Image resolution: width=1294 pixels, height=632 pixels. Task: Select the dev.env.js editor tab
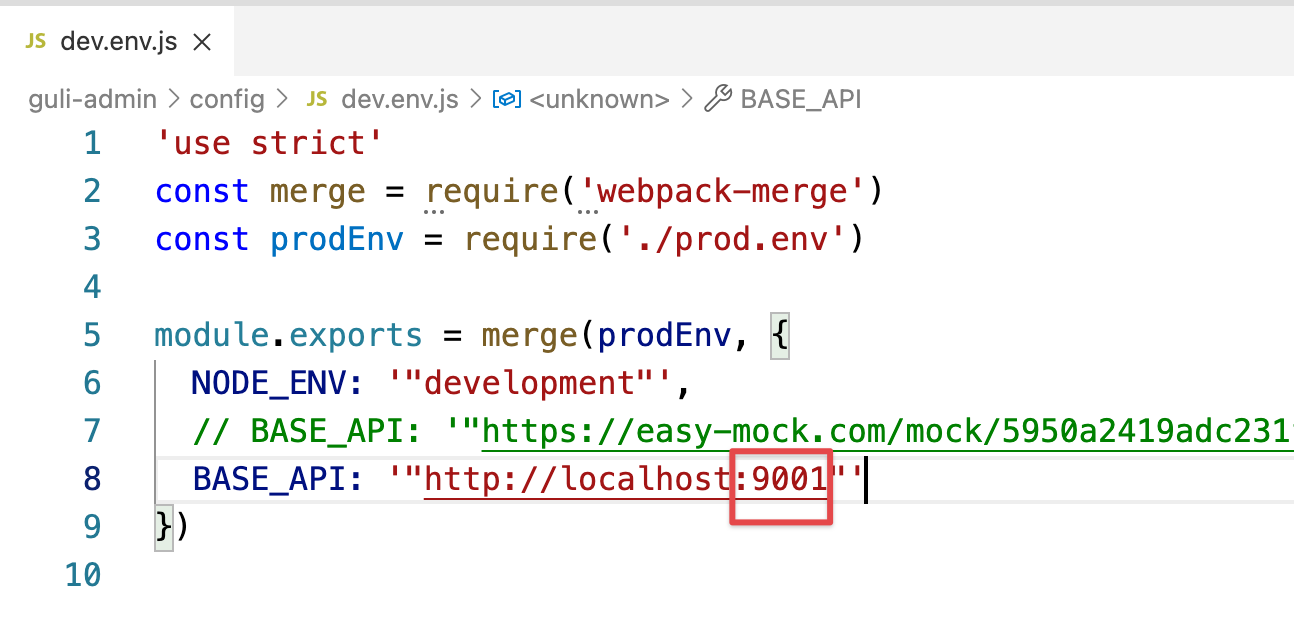[x=116, y=42]
